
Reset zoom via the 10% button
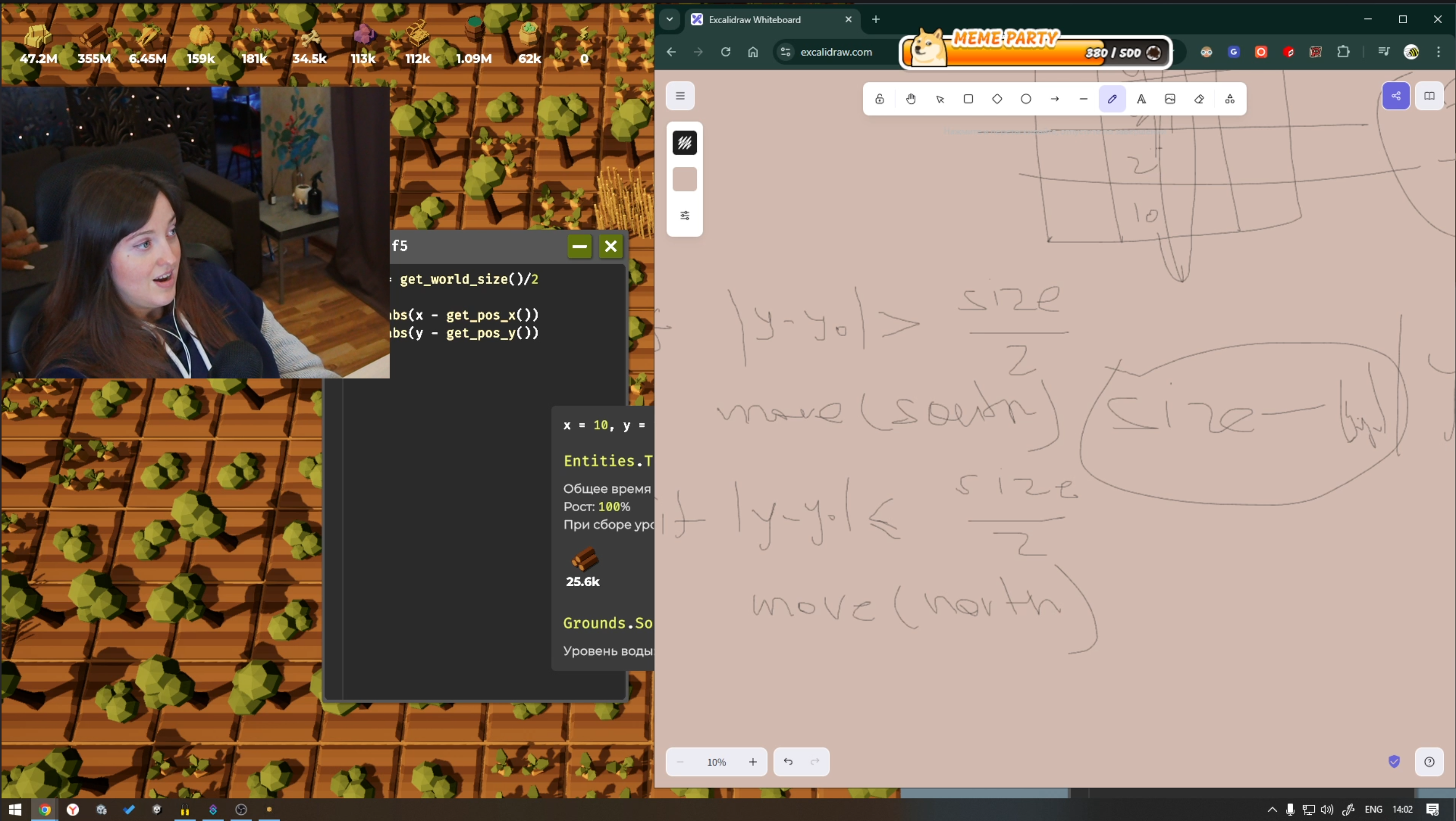716,762
